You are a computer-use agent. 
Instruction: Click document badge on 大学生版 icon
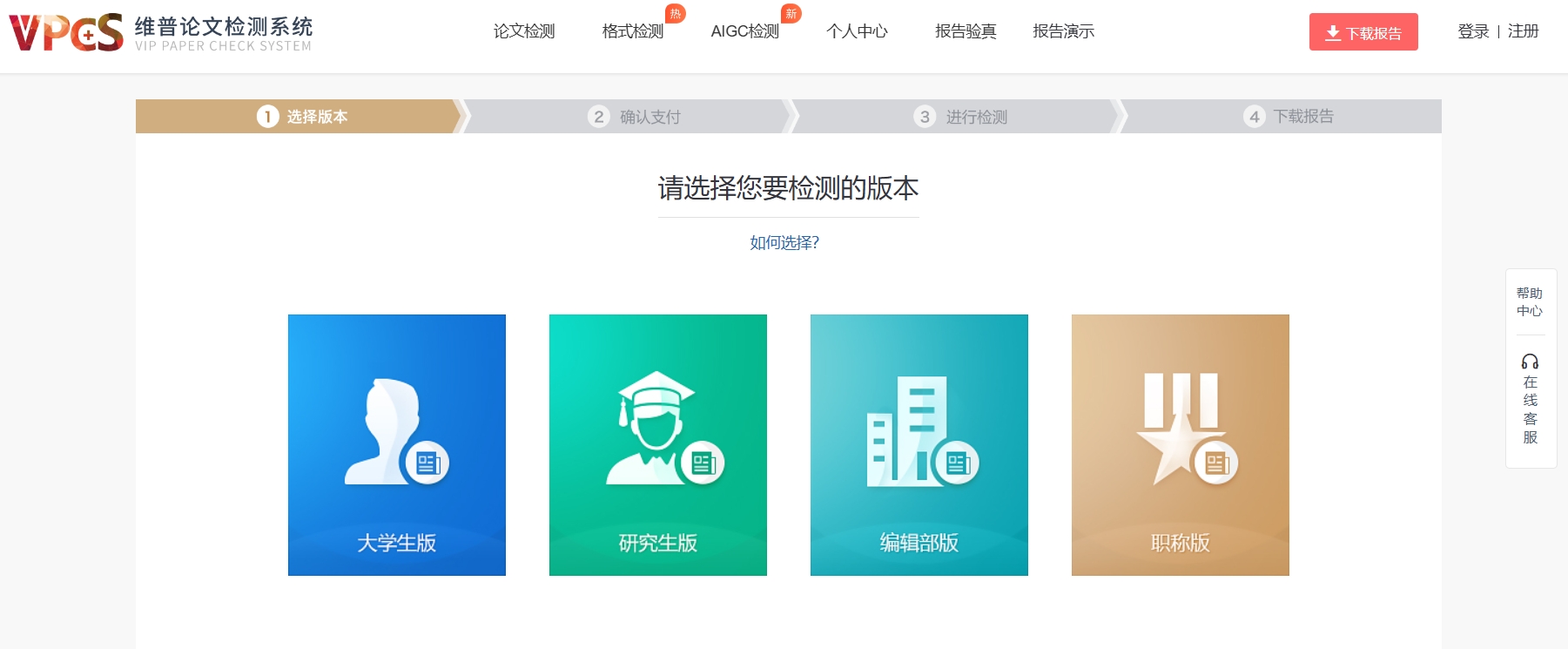coord(427,463)
